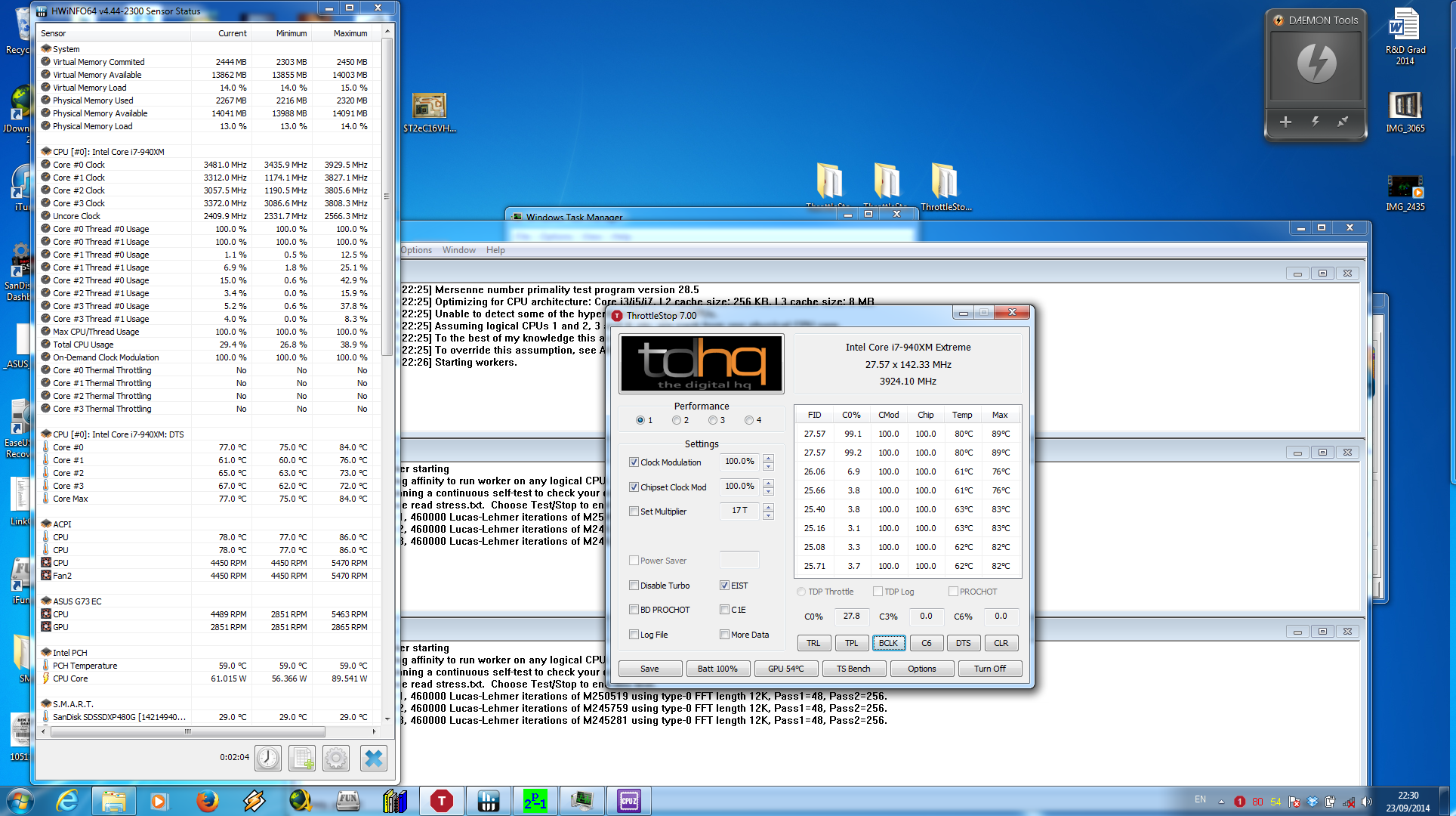Click the blue X close sensors icon in HWiNFO
Screen dimensions: 1456x816
[373, 758]
